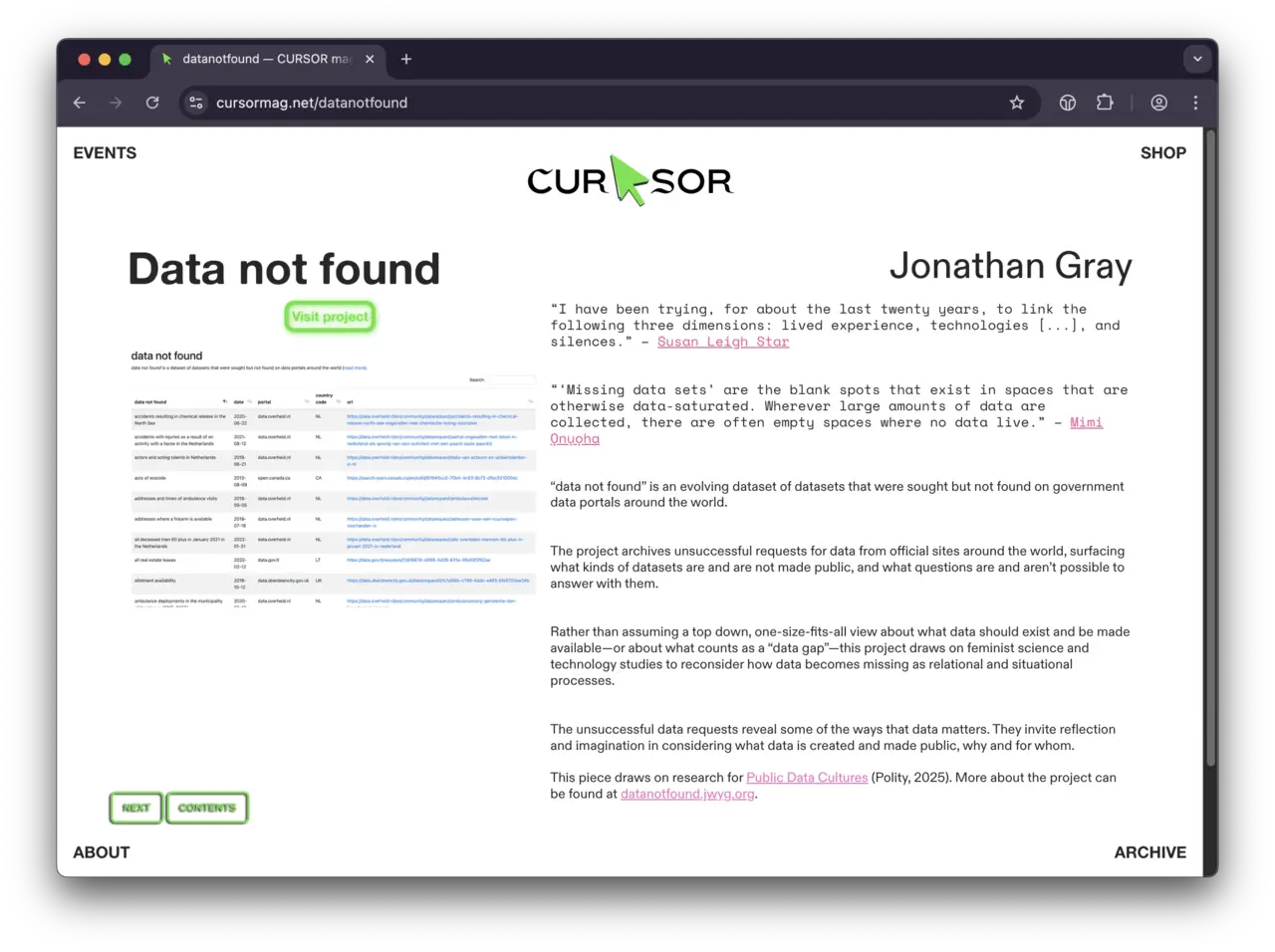Open Chrome three-dot menu
The width and height of the screenshot is (1275, 952).
(x=1195, y=103)
